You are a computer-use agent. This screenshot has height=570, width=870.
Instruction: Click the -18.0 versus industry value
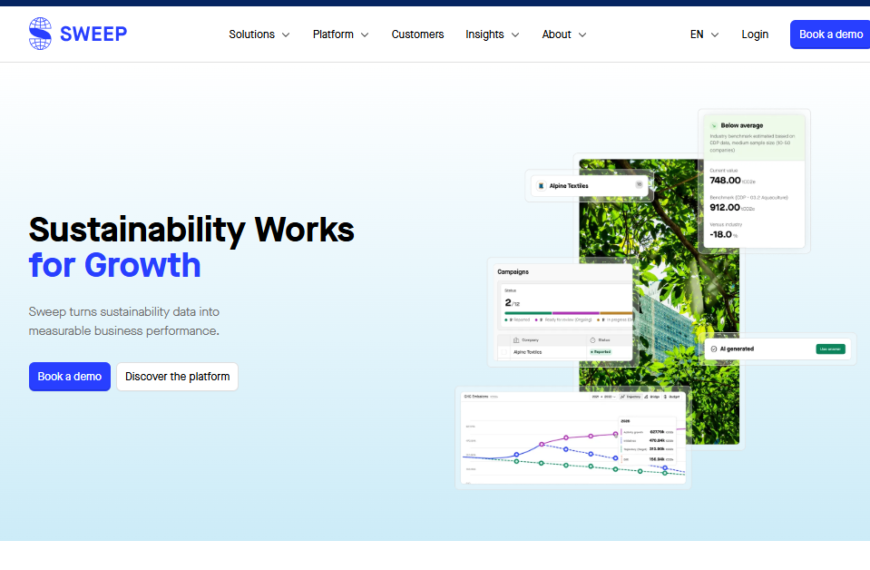click(x=721, y=234)
